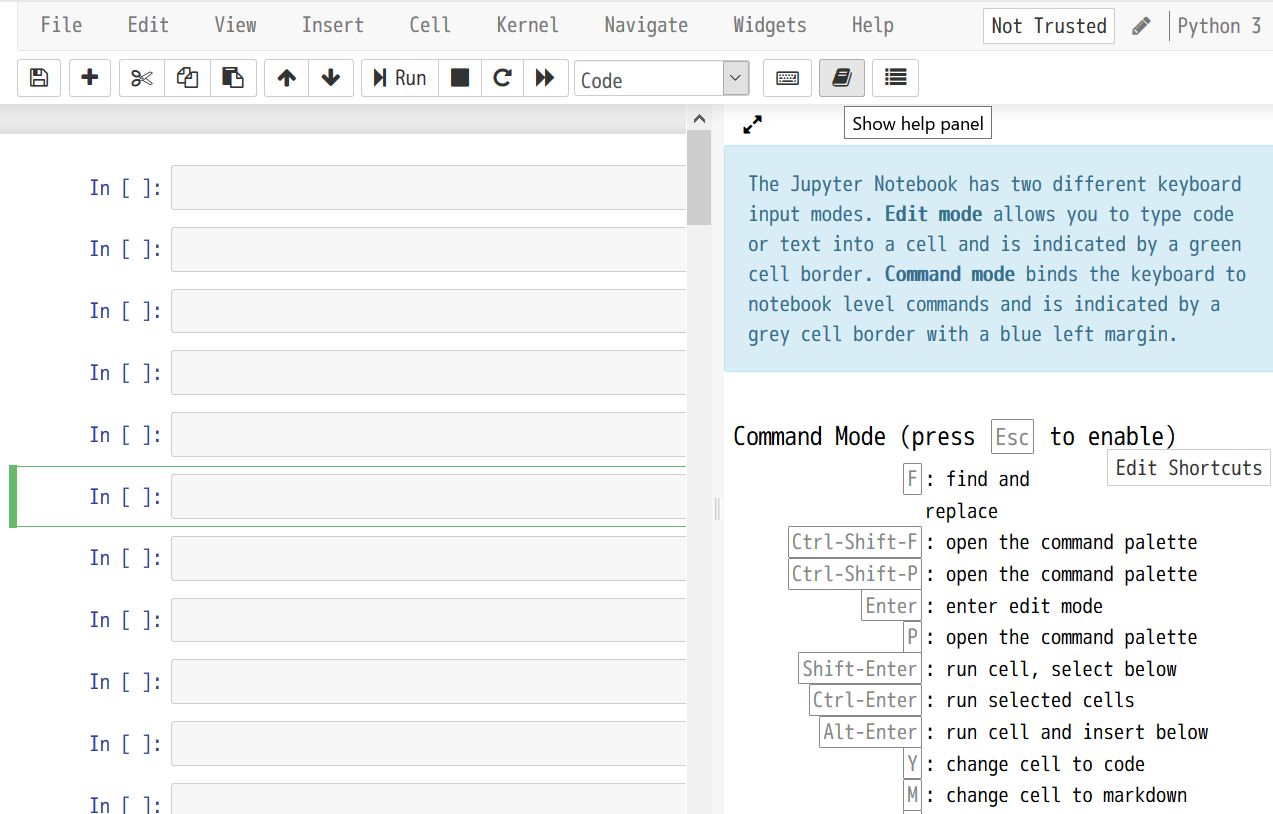Toggle the table of contents list icon
The image size is (1273, 814).
(895, 78)
